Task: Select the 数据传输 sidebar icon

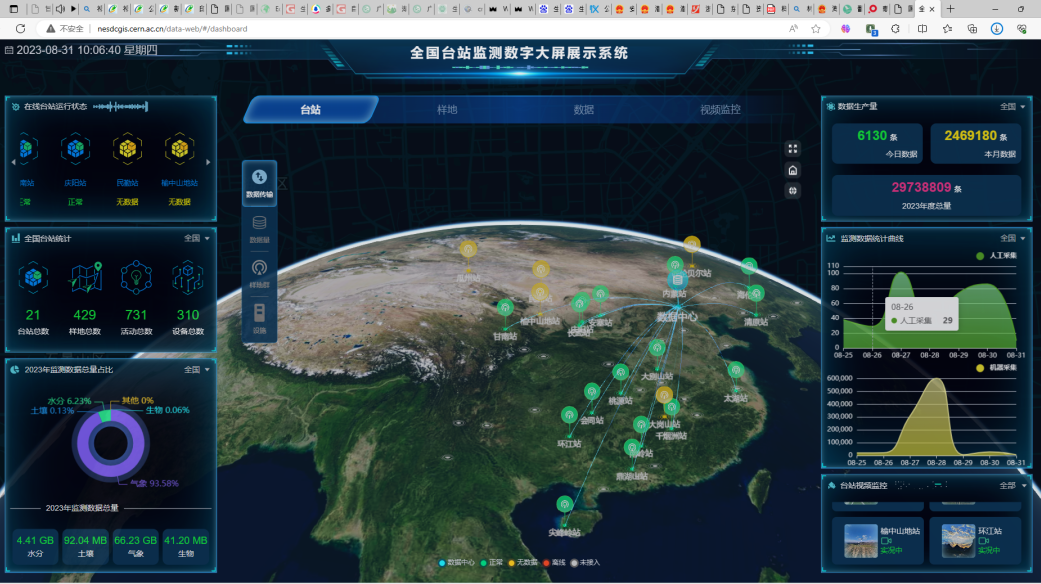Action: (260, 182)
